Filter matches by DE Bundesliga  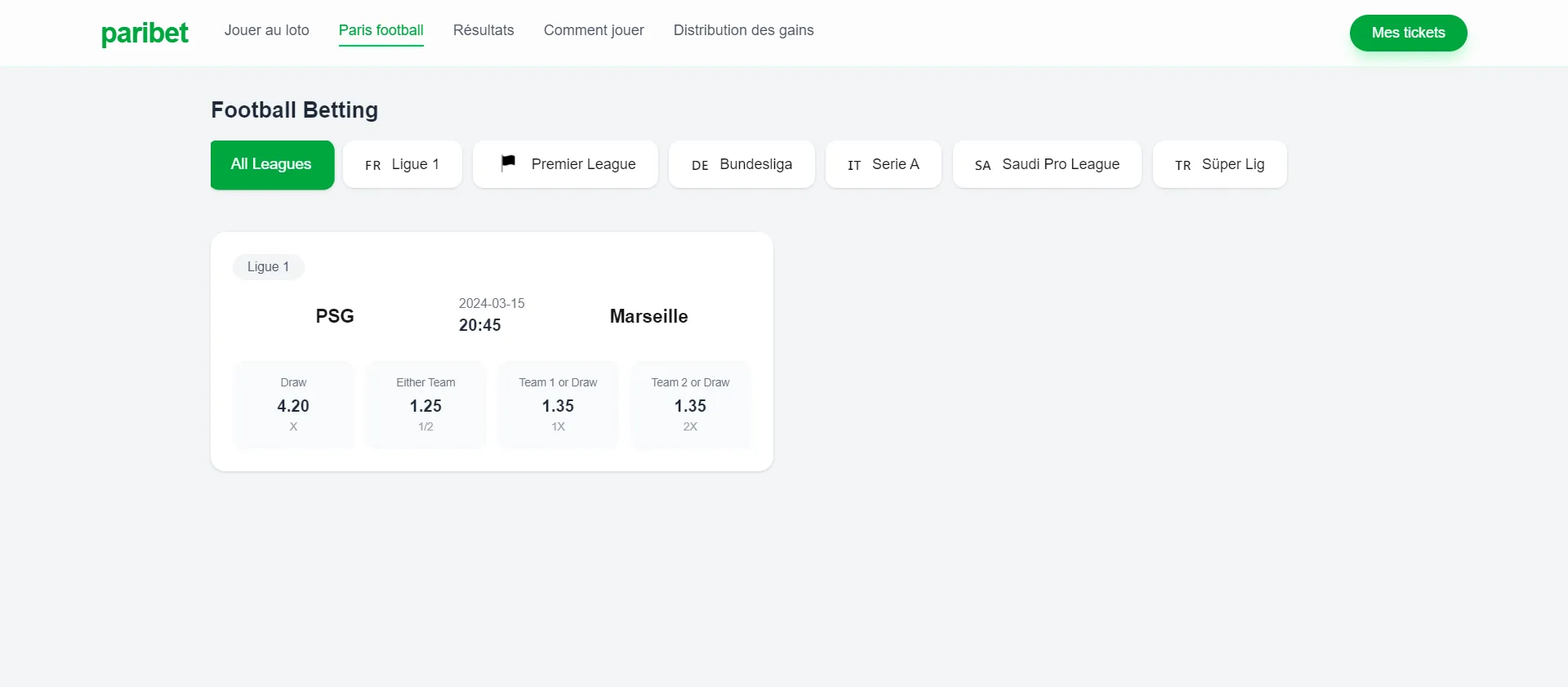[x=742, y=164]
